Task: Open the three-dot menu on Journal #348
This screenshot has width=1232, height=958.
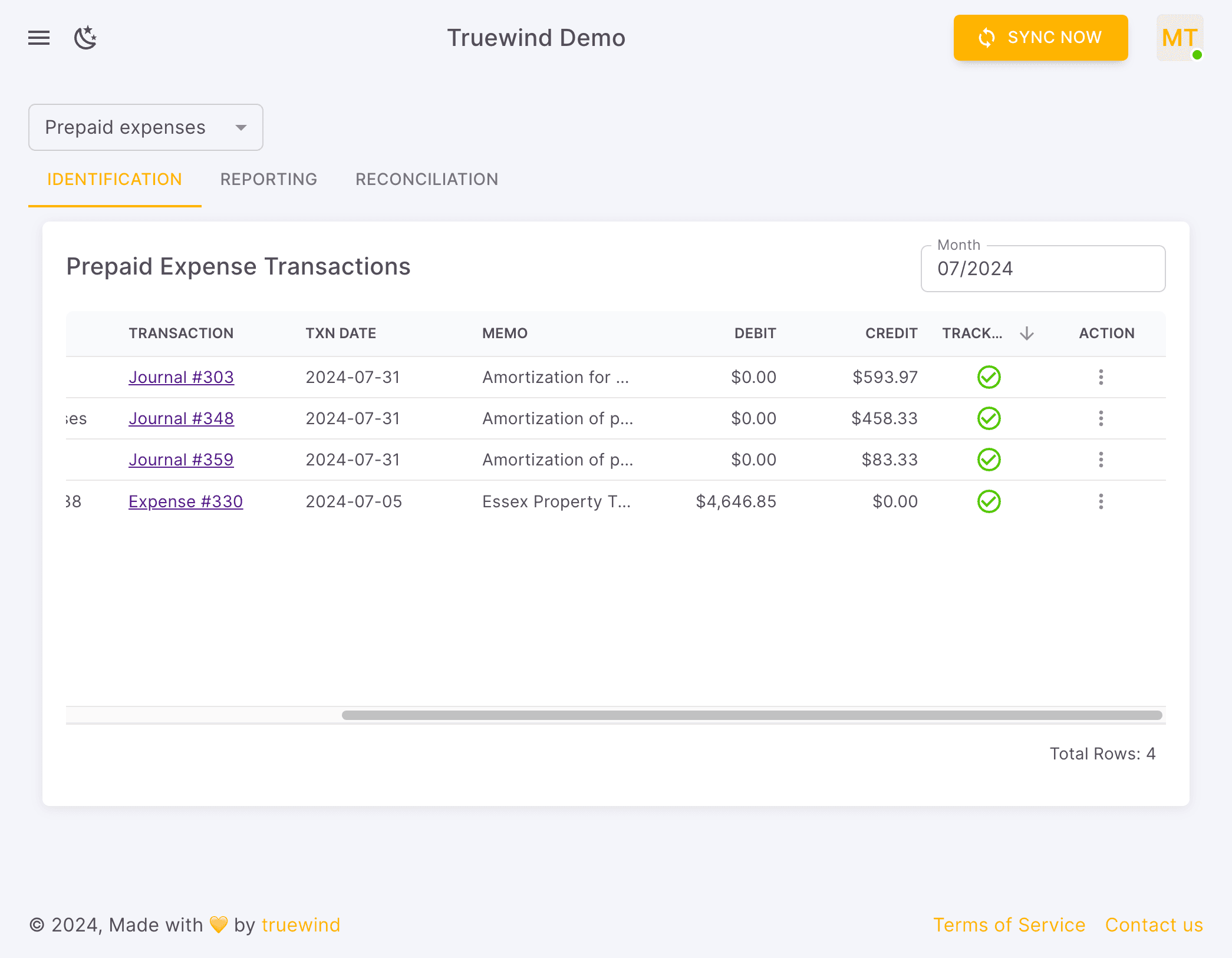Action: 1102,418
